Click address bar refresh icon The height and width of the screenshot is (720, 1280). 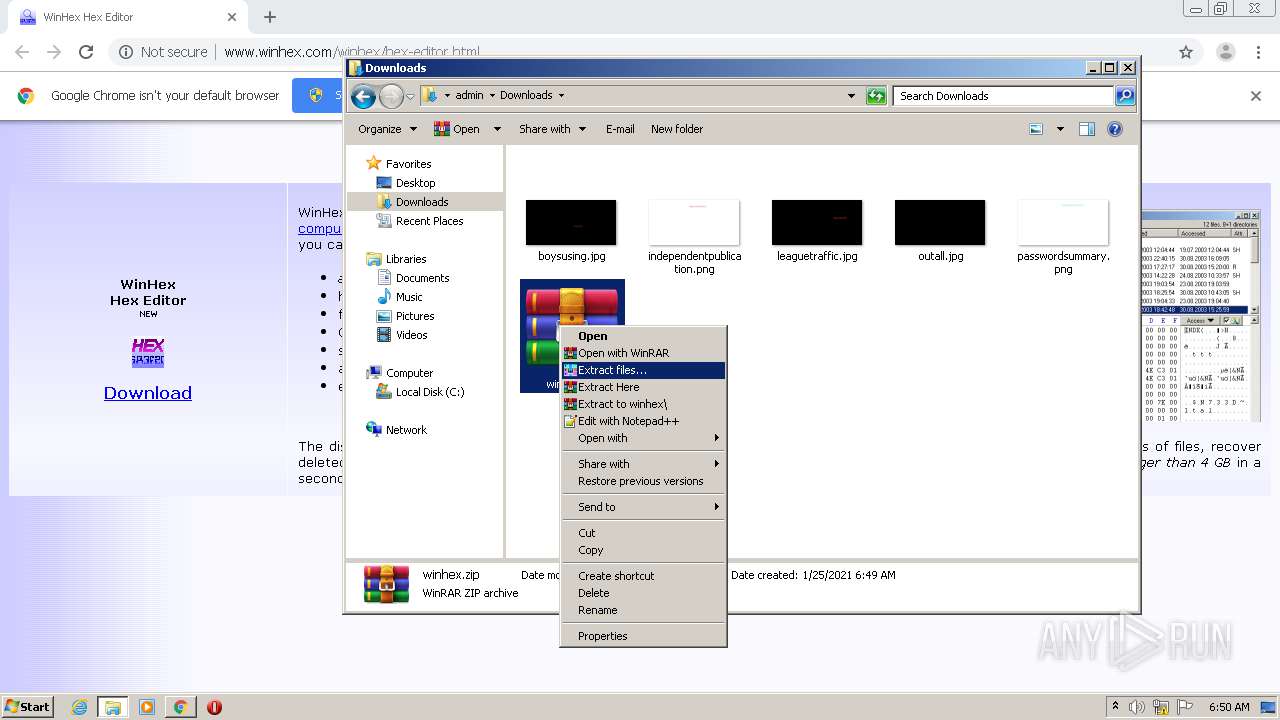[x=876, y=96]
